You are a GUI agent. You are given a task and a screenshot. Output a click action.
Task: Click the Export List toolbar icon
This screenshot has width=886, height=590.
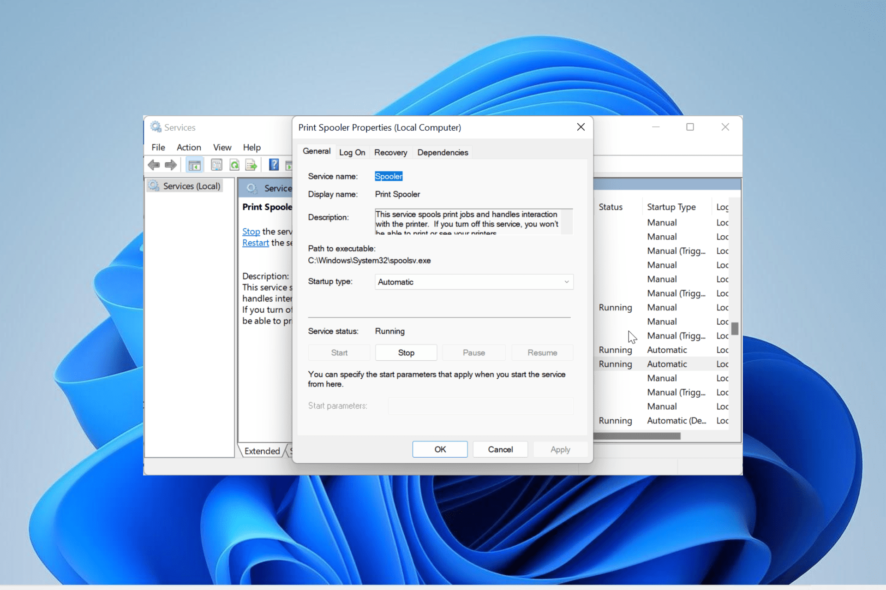pos(251,165)
